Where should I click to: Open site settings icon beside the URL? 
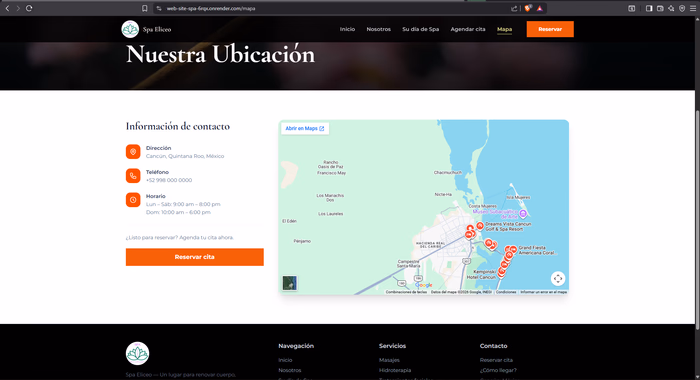point(159,8)
